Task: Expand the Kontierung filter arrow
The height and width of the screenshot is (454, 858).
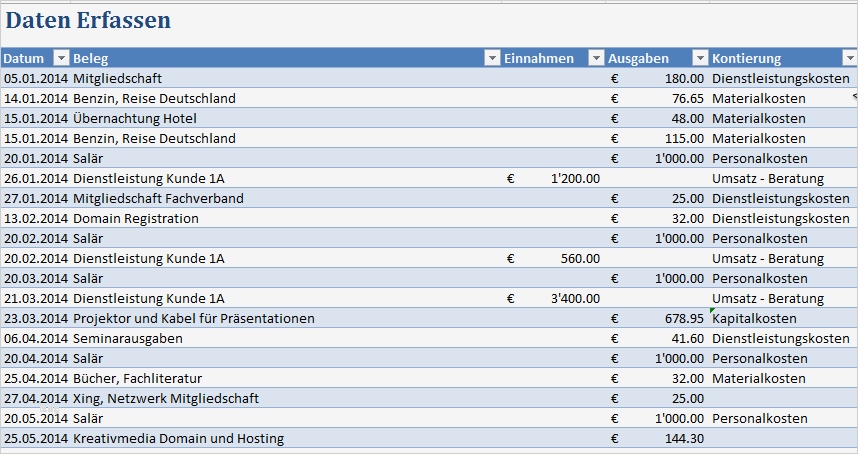Action: pyautogui.click(x=849, y=58)
